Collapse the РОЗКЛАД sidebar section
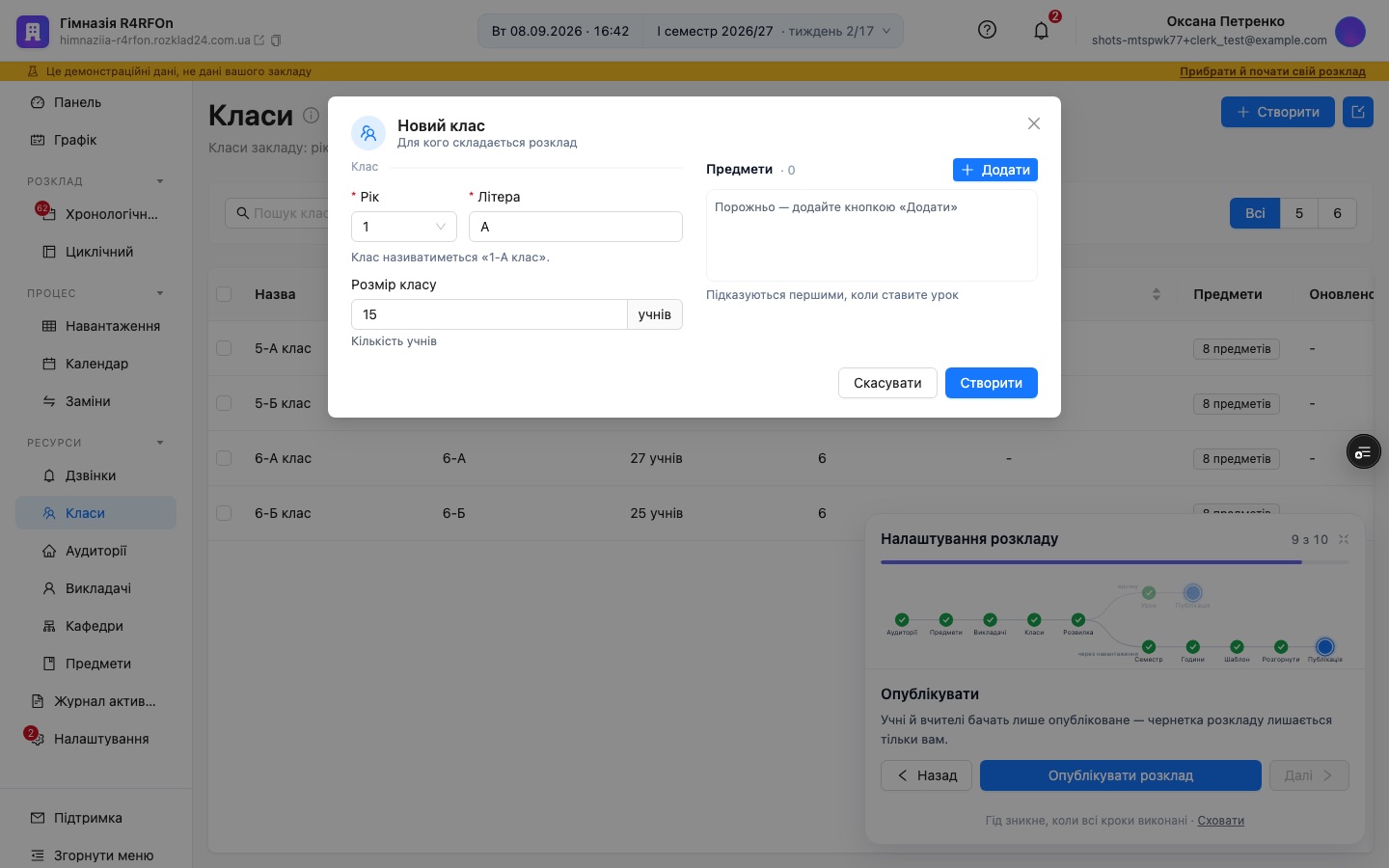This screenshot has height=868, width=1389. 160,181
